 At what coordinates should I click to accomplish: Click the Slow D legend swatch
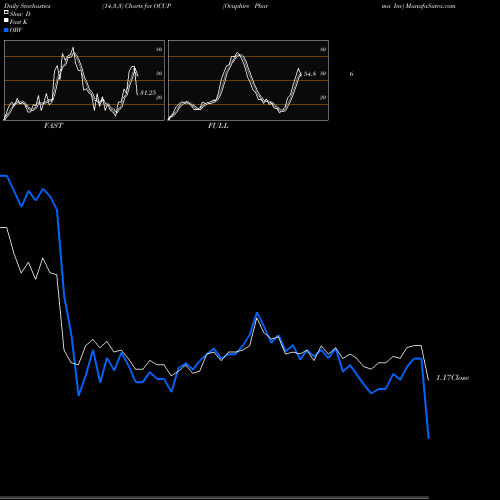[x=6, y=12]
